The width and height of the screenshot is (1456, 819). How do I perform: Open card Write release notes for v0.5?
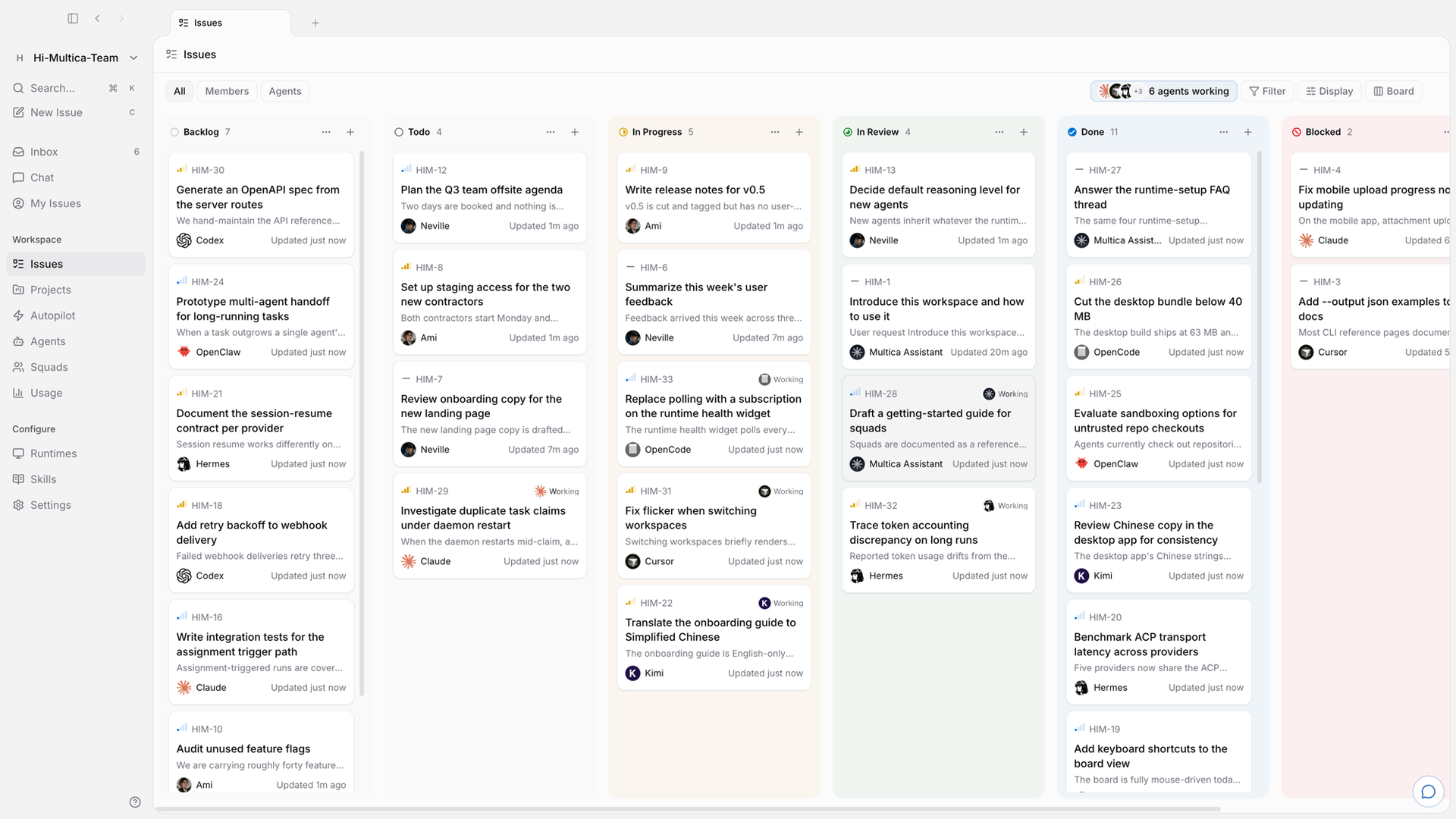(x=714, y=198)
